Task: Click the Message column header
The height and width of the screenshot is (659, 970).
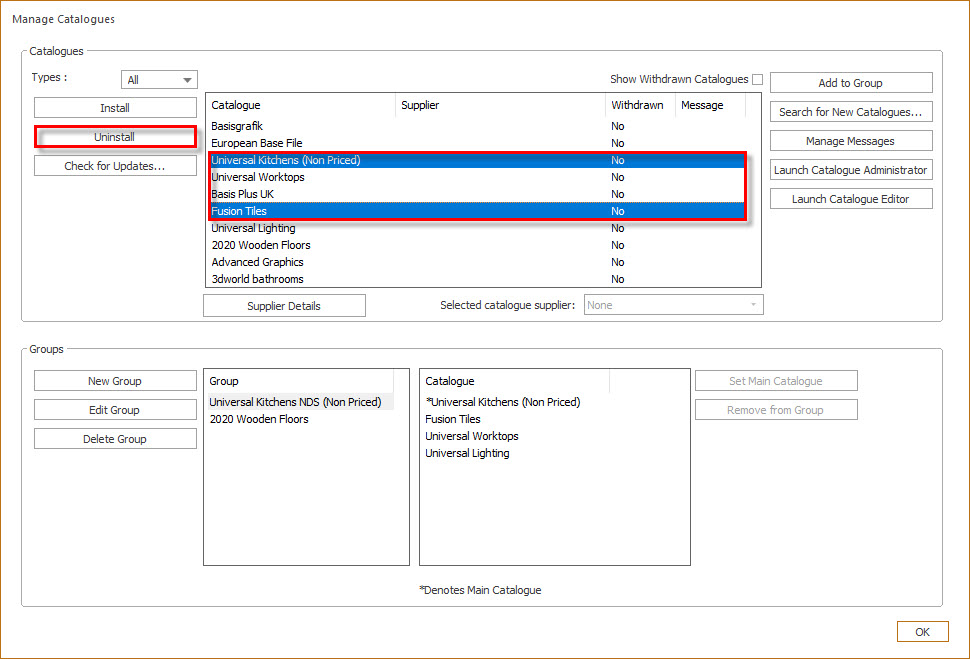Action: [710, 105]
